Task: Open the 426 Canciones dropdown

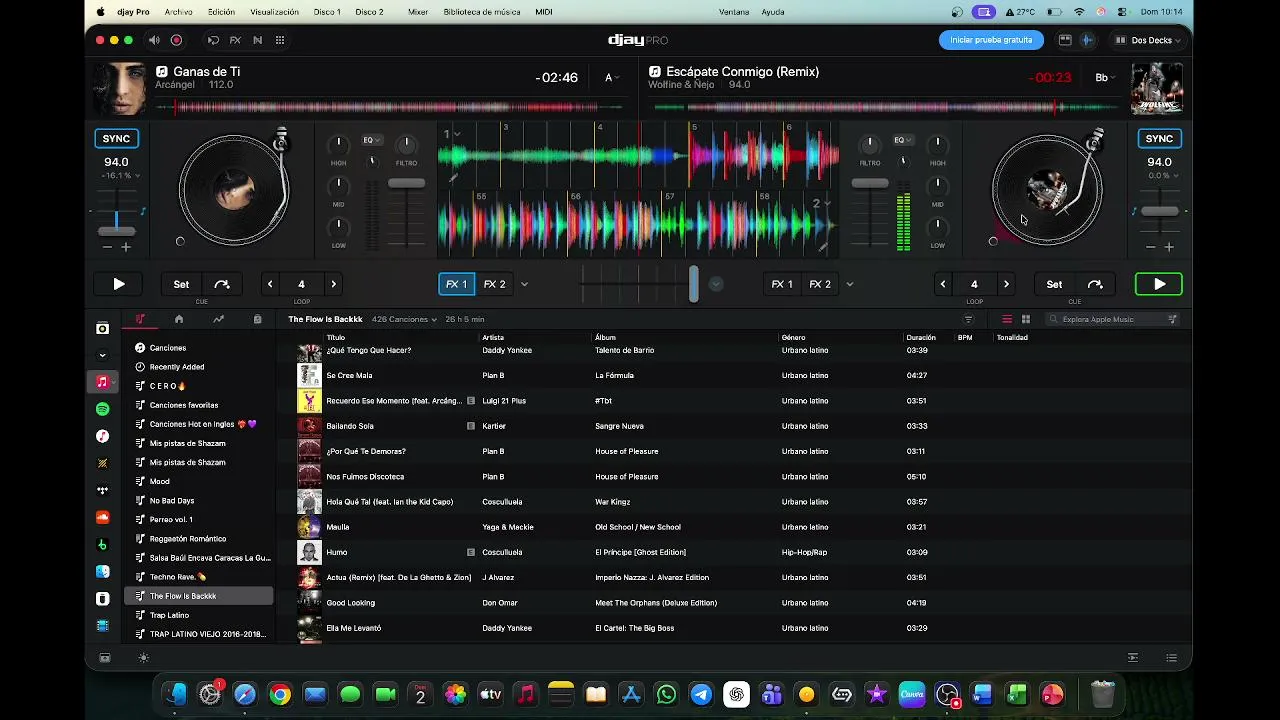Action: point(404,319)
